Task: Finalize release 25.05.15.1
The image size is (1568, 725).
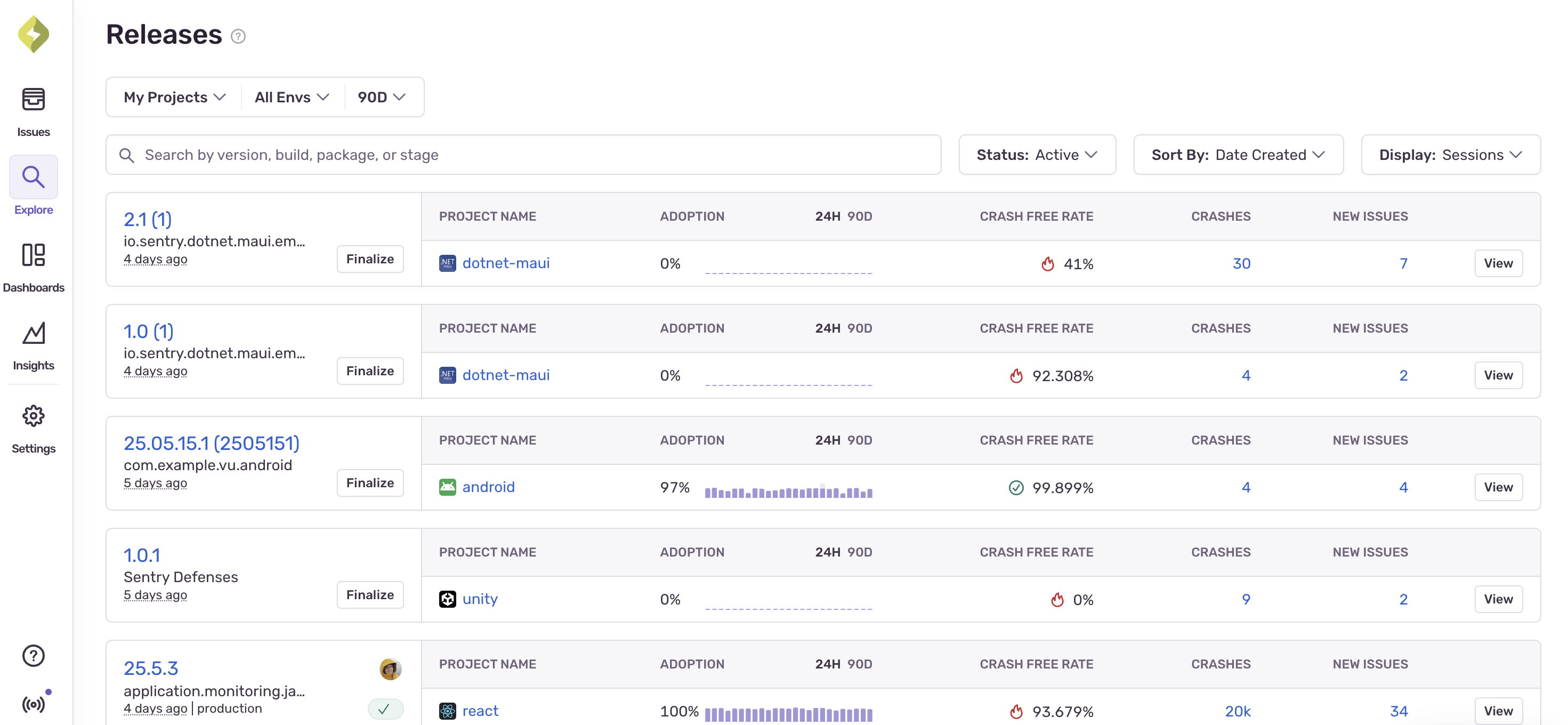Action: coord(369,482)
